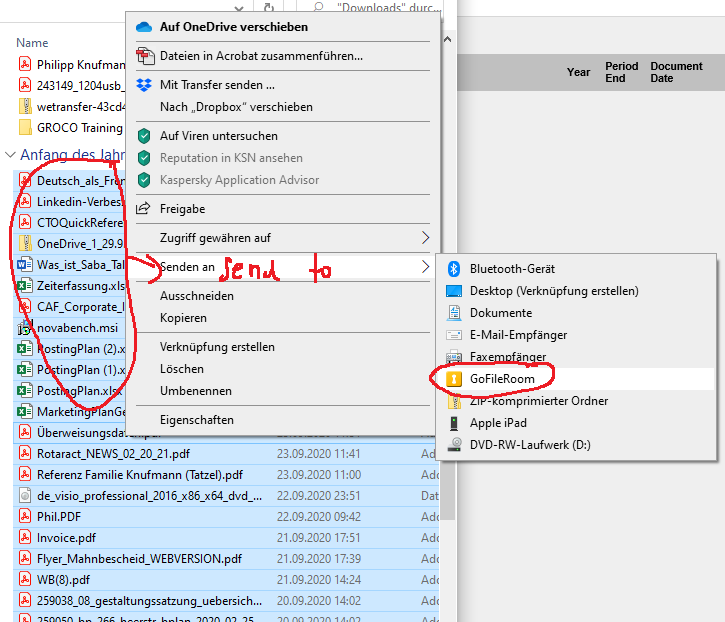Expand the Zugriff gewähren auf submenu arrow
725x622 pixels.
[425, 238]
